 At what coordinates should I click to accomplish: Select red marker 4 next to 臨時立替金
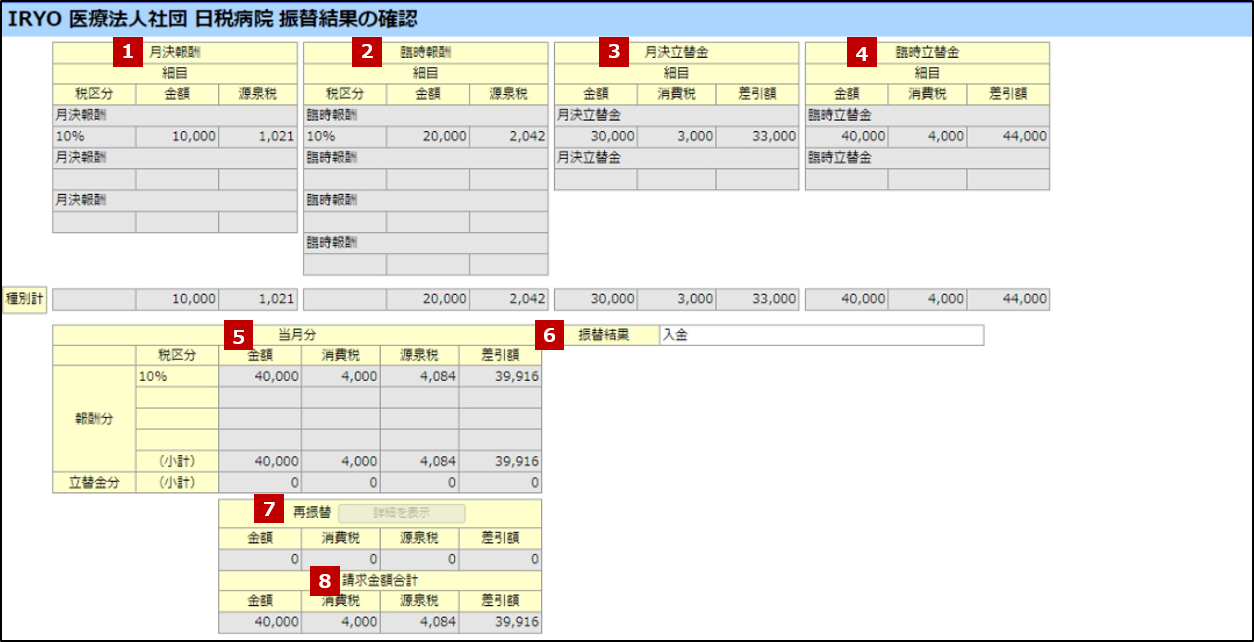pos(861,52)
